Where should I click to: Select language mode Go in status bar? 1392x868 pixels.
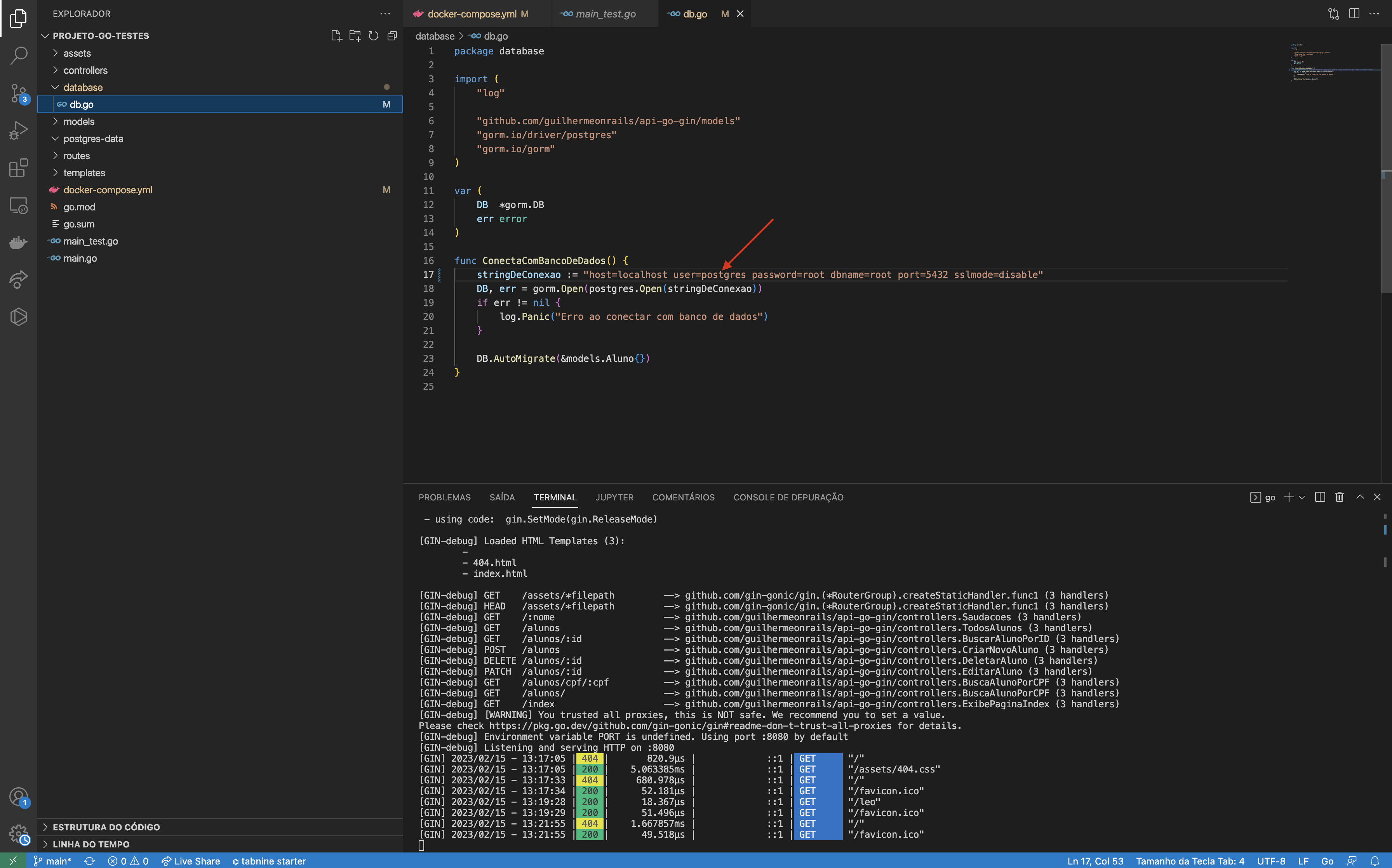[x=1327, y=861]
